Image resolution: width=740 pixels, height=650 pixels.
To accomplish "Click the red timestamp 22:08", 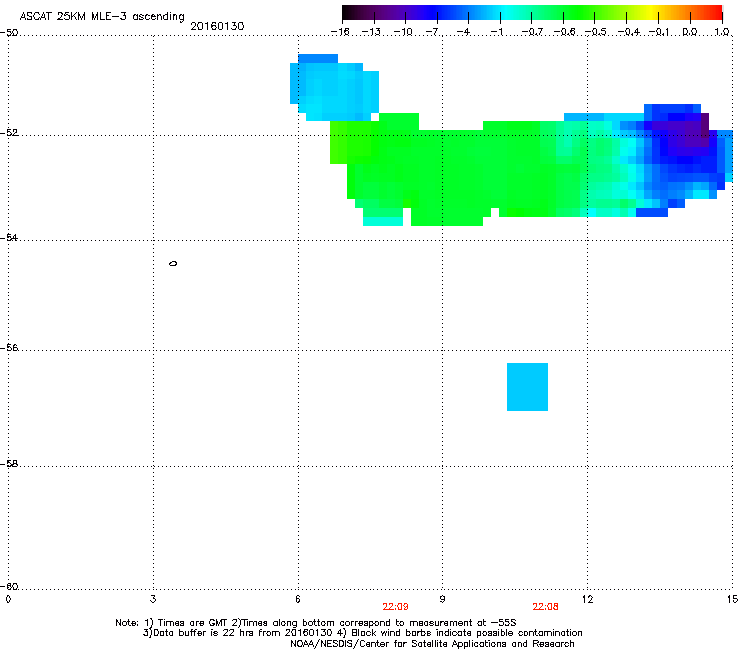I will (546, 607).
